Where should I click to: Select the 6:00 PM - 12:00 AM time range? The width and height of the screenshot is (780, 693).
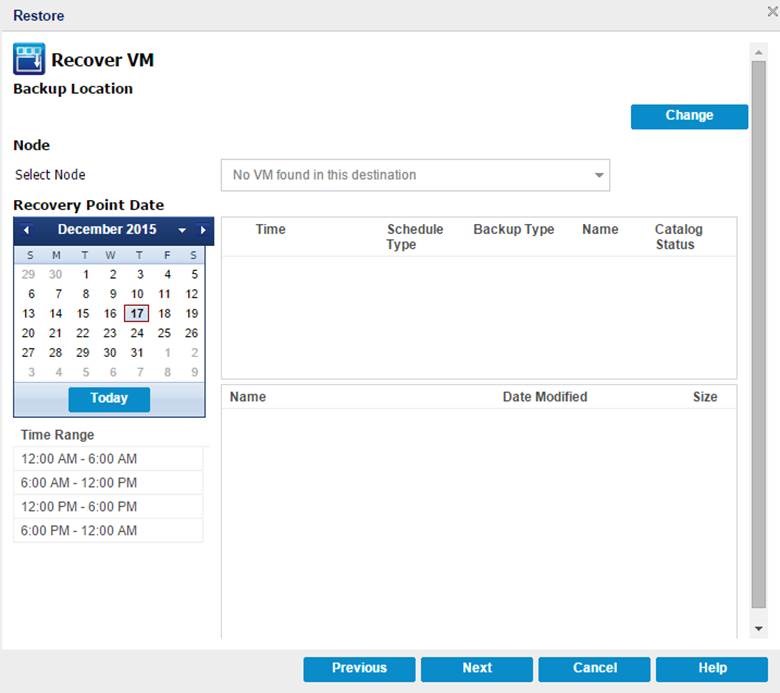(x=108, y=530)
